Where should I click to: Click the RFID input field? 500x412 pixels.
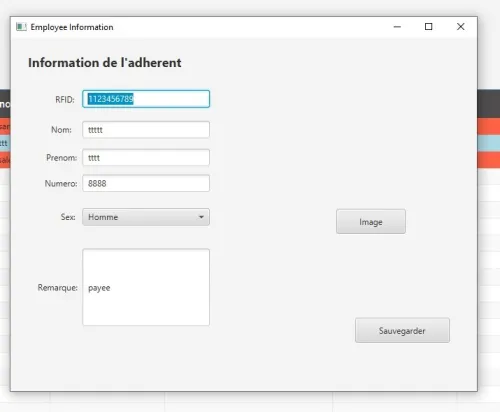[x=146, y=99]
